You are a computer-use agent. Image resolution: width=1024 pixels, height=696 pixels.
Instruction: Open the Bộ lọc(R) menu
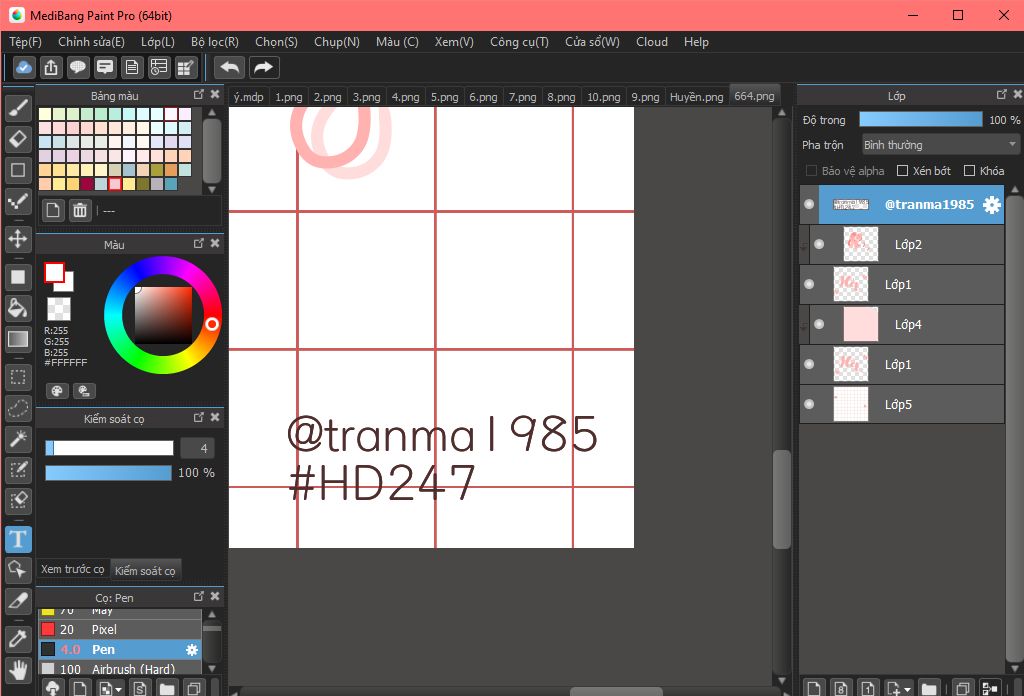(215, 42)
